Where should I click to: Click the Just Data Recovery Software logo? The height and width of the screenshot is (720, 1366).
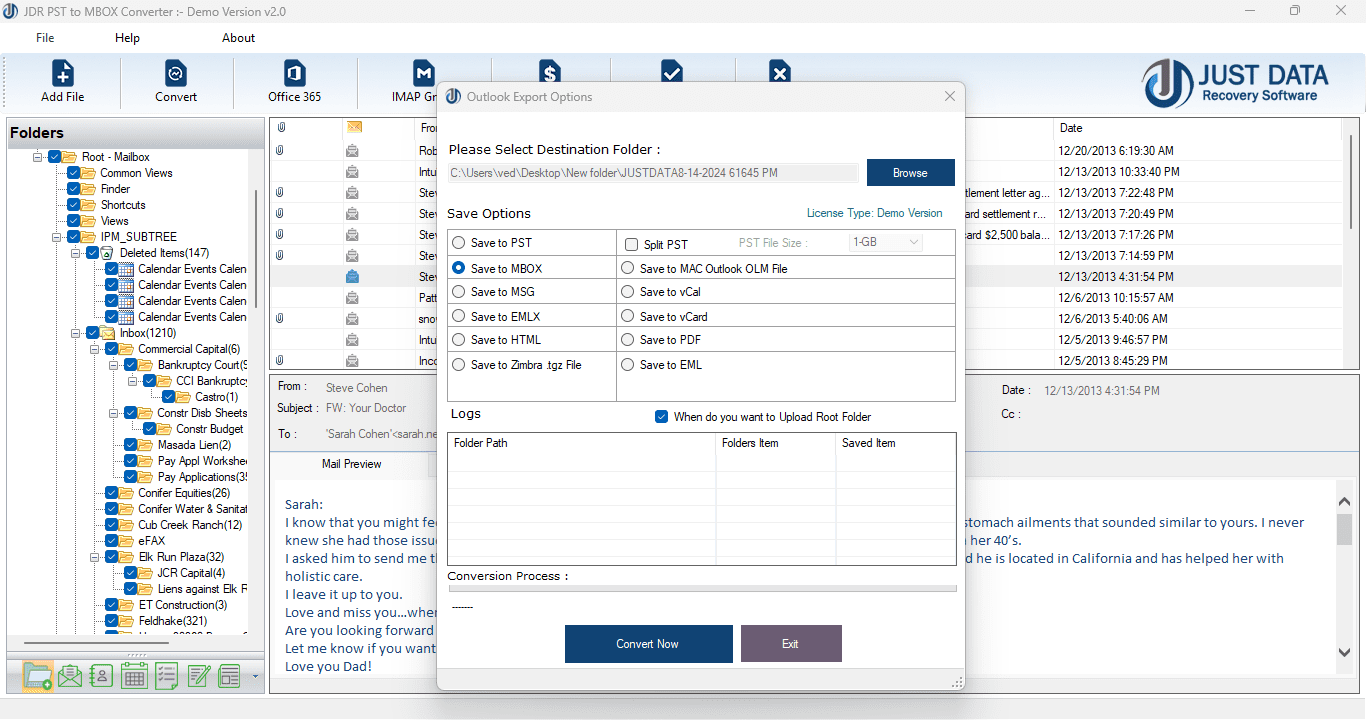tap(1236, 83)
